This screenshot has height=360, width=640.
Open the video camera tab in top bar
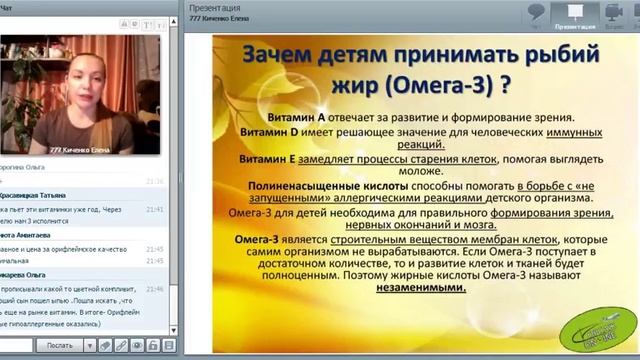coord(614,16)
